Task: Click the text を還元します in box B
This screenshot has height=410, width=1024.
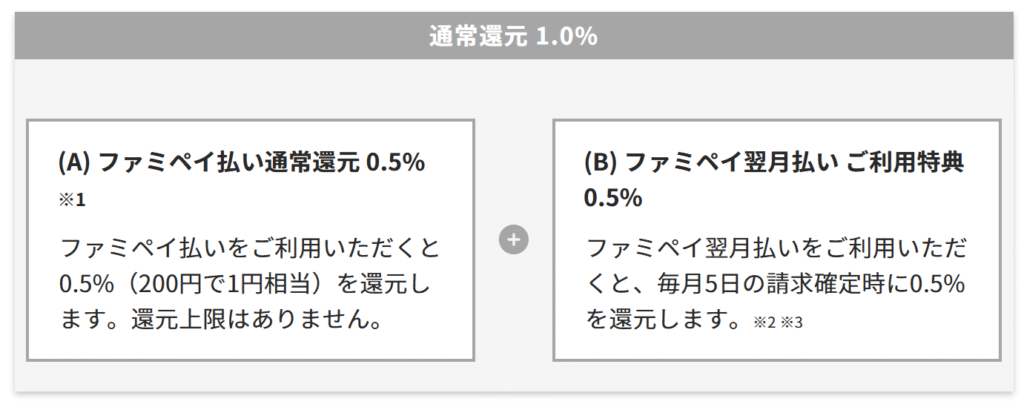Action: pyautogui.click(x=665, y=321)
